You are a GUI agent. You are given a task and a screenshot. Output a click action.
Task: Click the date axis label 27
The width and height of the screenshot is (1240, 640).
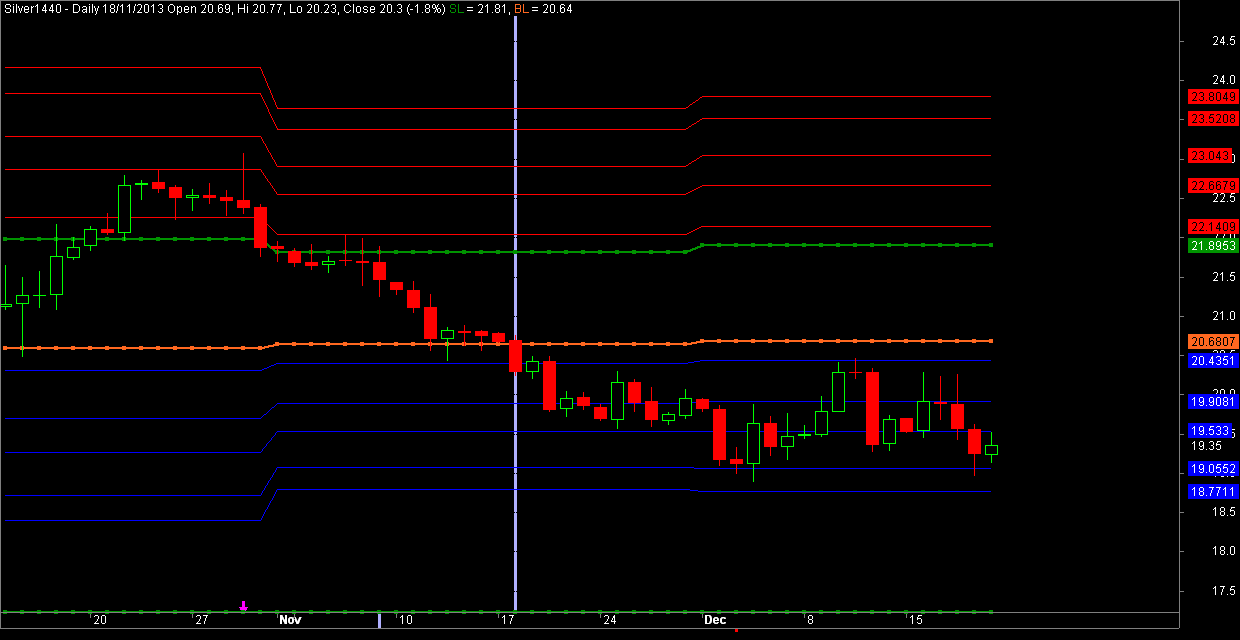point(201,621)
